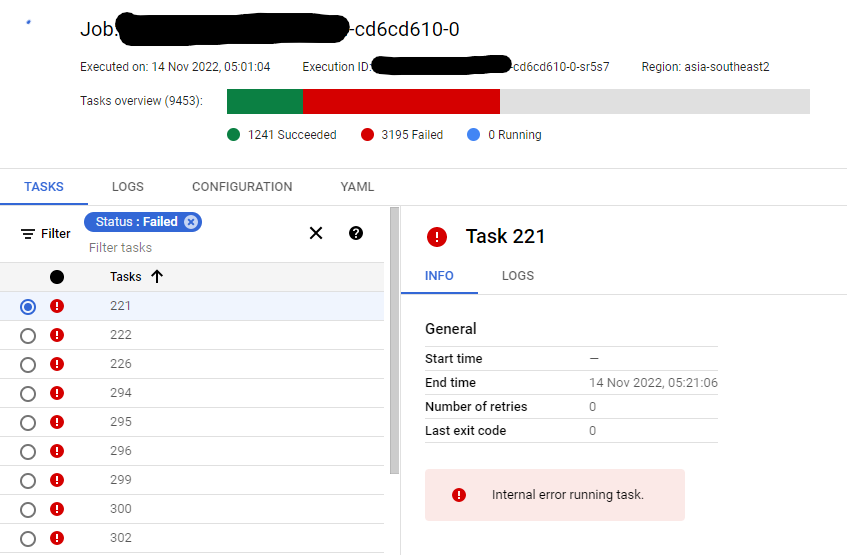The image size is (847, 555).
Task: Click the green succeeded segment of progress bar
Action: click(x=265, y=102)
